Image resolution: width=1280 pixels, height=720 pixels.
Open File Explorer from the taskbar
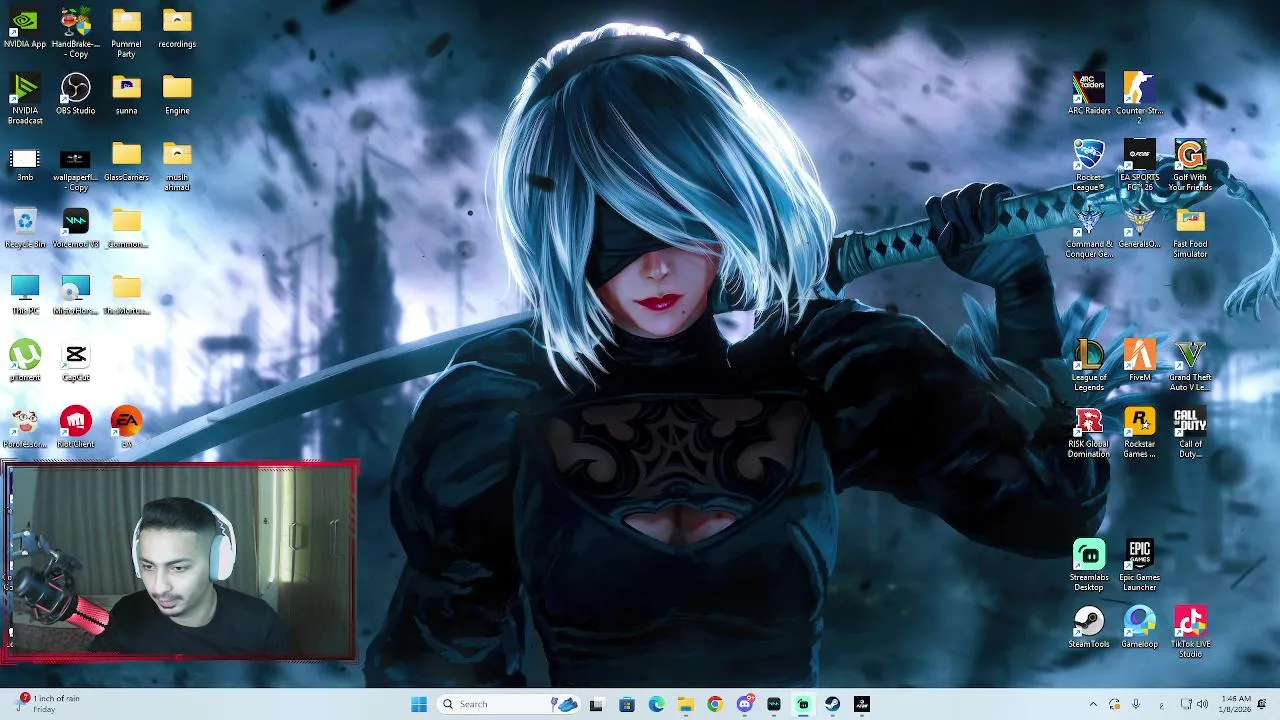pyautogui.click(x=686, y=704)
